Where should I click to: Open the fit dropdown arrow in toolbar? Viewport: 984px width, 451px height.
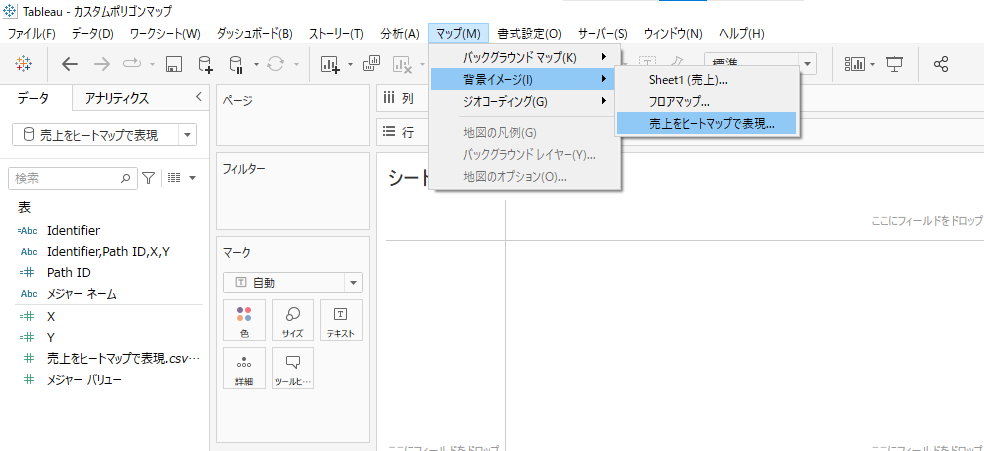[x=808, y=64]
